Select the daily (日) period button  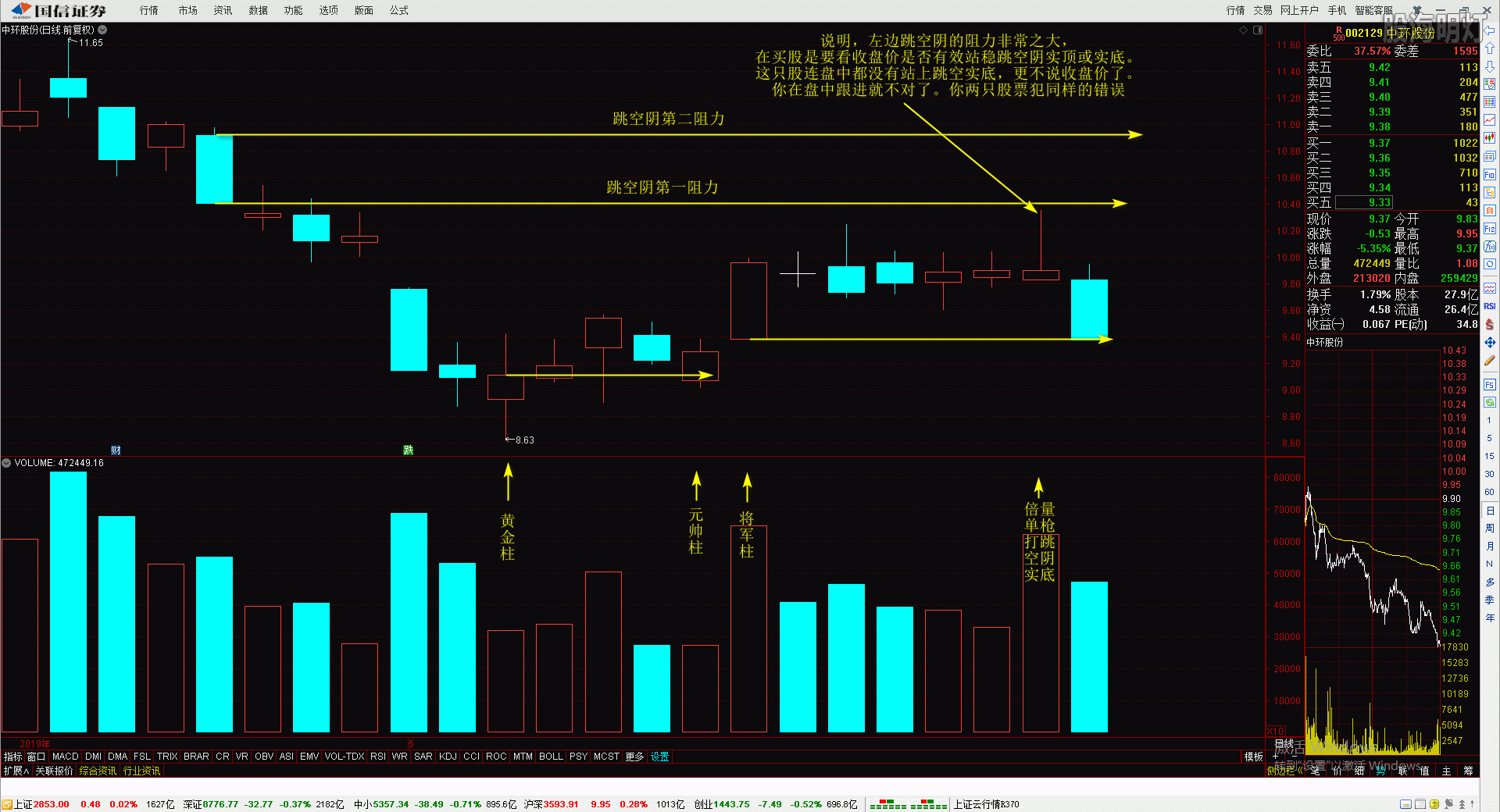(x=1489, y=510)
